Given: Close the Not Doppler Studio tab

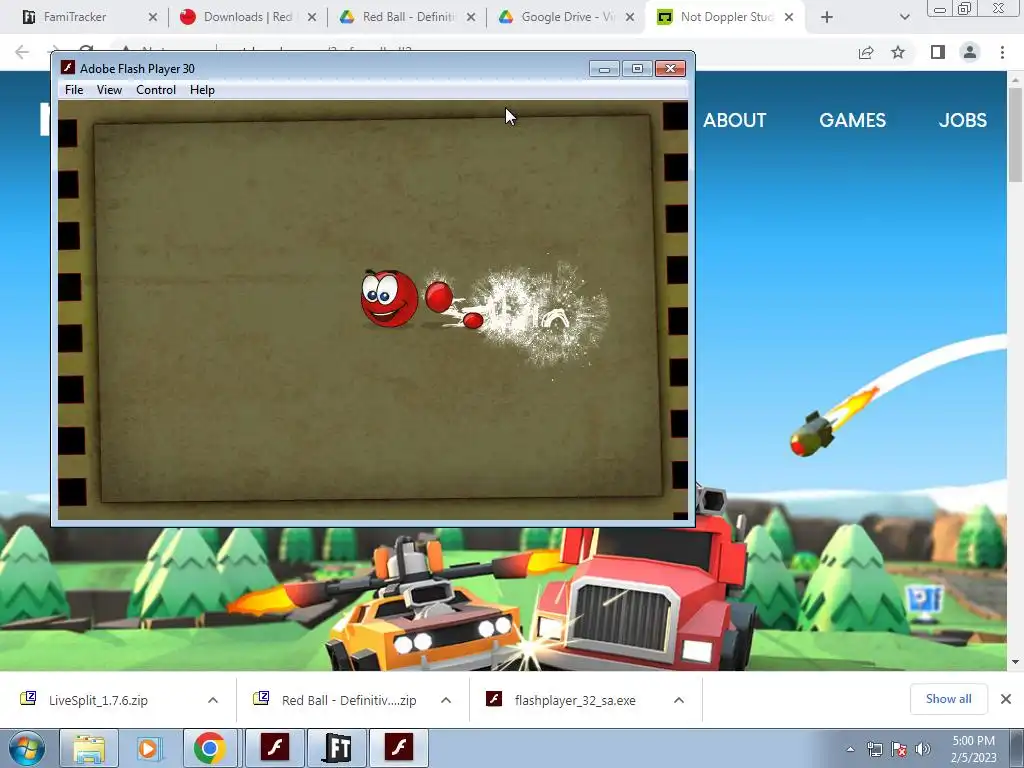Looking at the screenshot, I should (x=789, y=17).
